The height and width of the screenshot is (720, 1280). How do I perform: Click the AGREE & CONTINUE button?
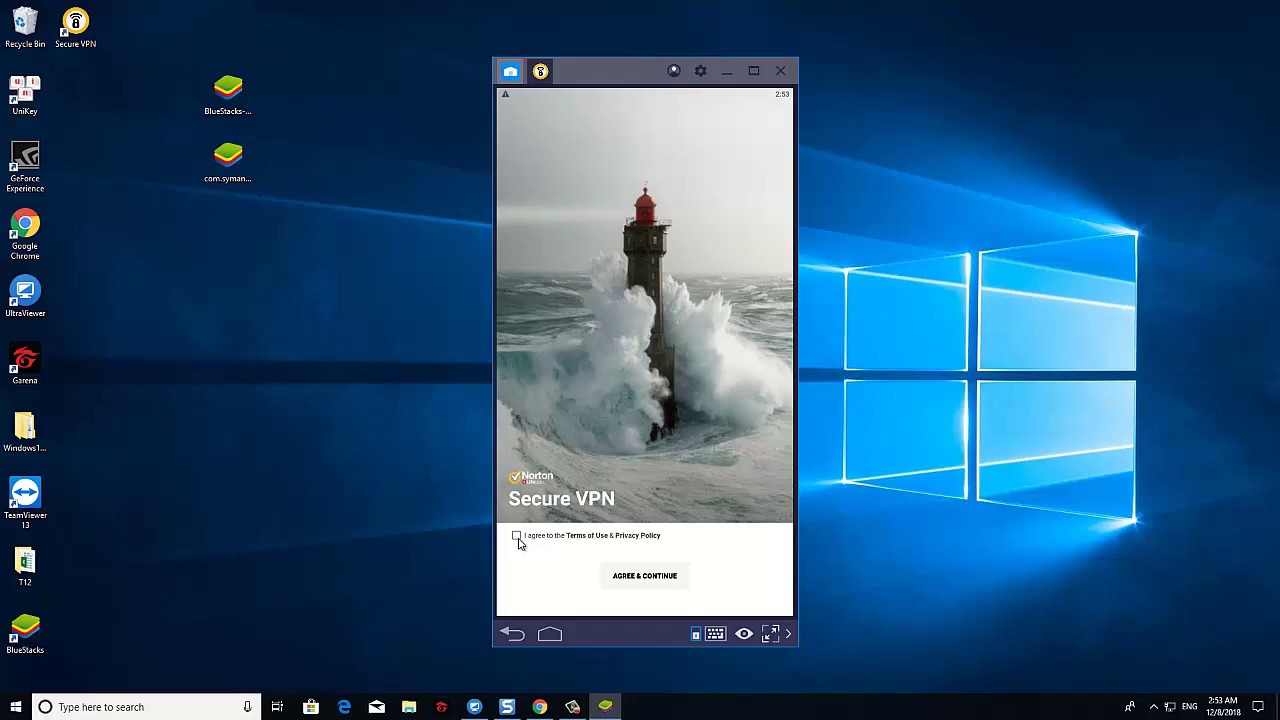[x=645, y=576]
